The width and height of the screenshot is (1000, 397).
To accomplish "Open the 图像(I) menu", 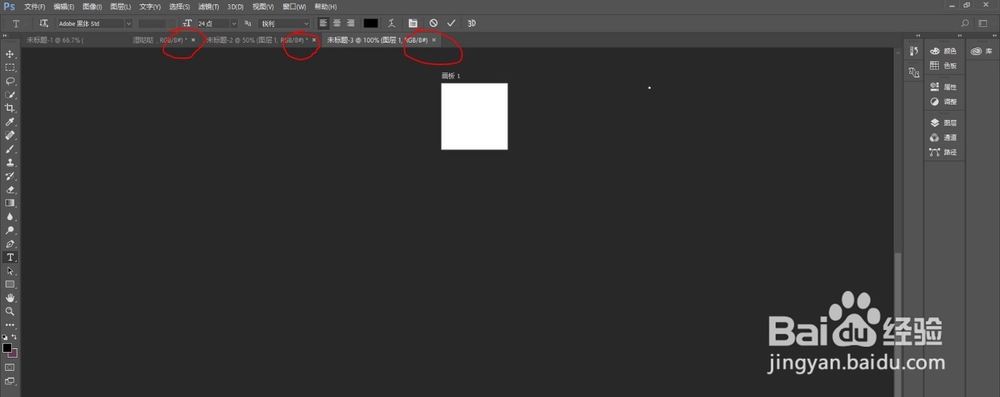I will [92, 6].
